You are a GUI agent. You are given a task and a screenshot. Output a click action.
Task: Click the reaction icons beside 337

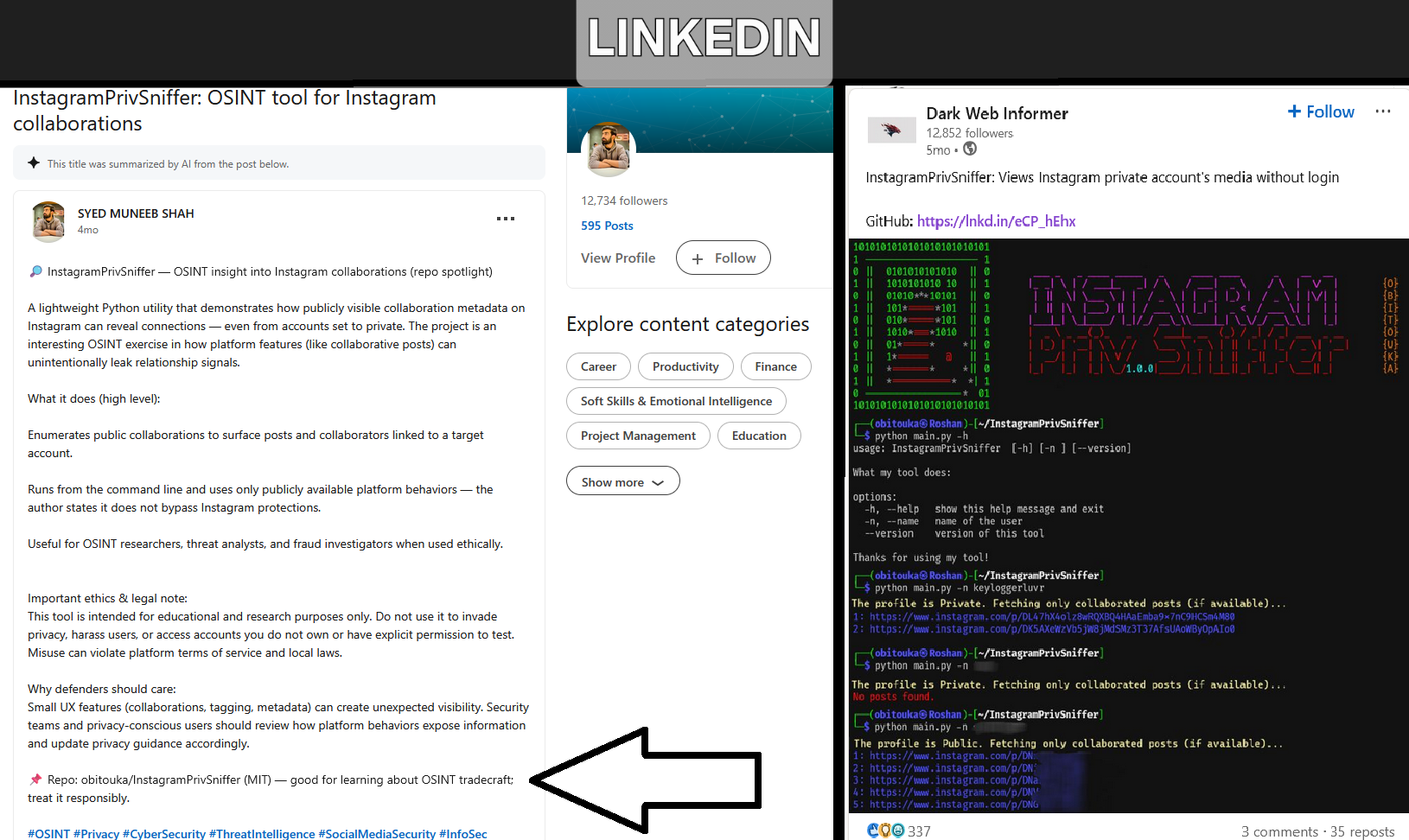886,830
